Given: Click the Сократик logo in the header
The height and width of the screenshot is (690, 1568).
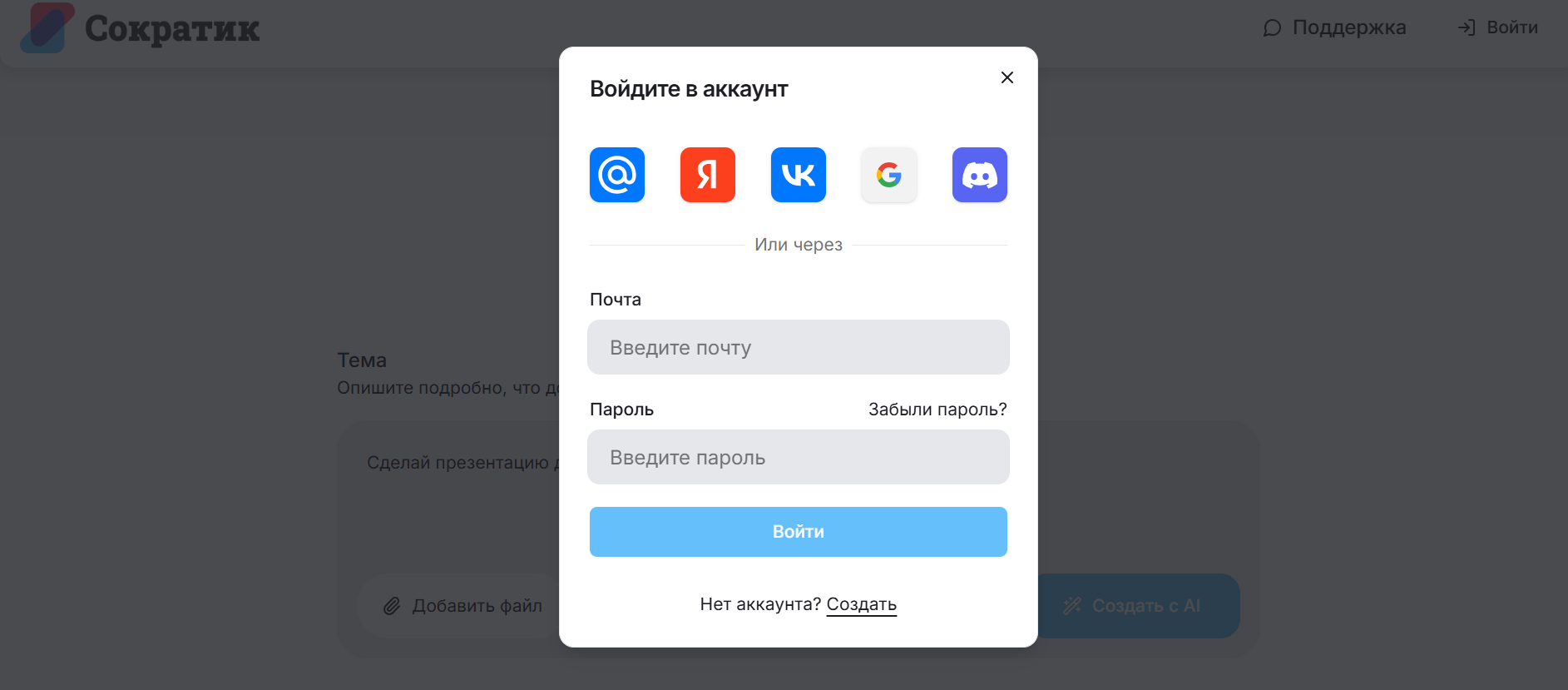Looking at the screenshot, I should tap(140, 28).
